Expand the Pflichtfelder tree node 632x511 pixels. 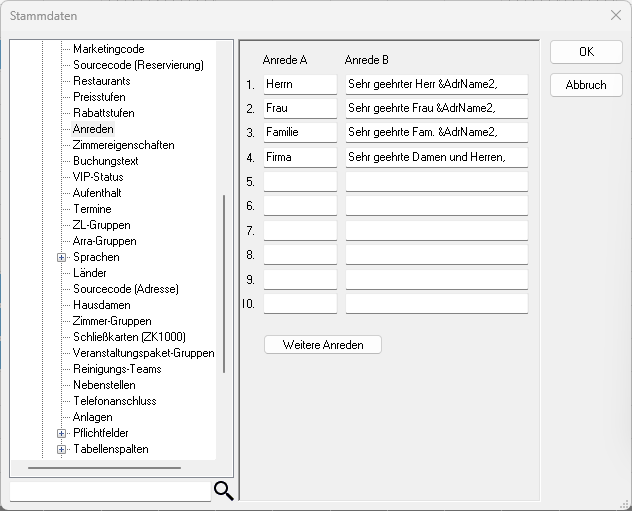tap(61, 433)
